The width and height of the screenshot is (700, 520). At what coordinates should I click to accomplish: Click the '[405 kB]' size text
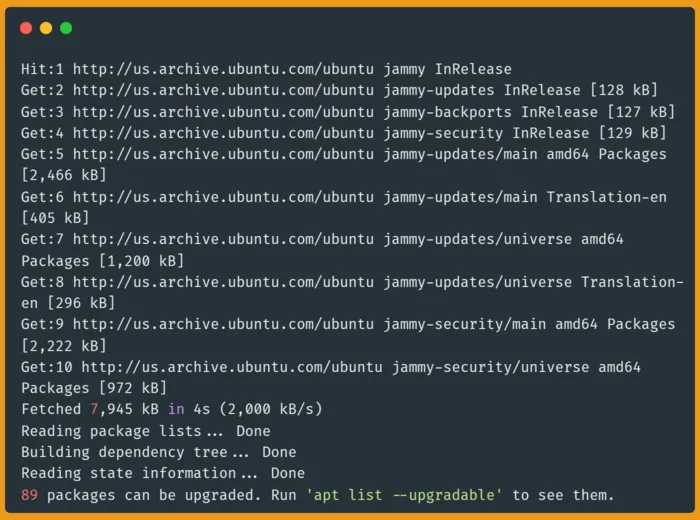point(55,218)
